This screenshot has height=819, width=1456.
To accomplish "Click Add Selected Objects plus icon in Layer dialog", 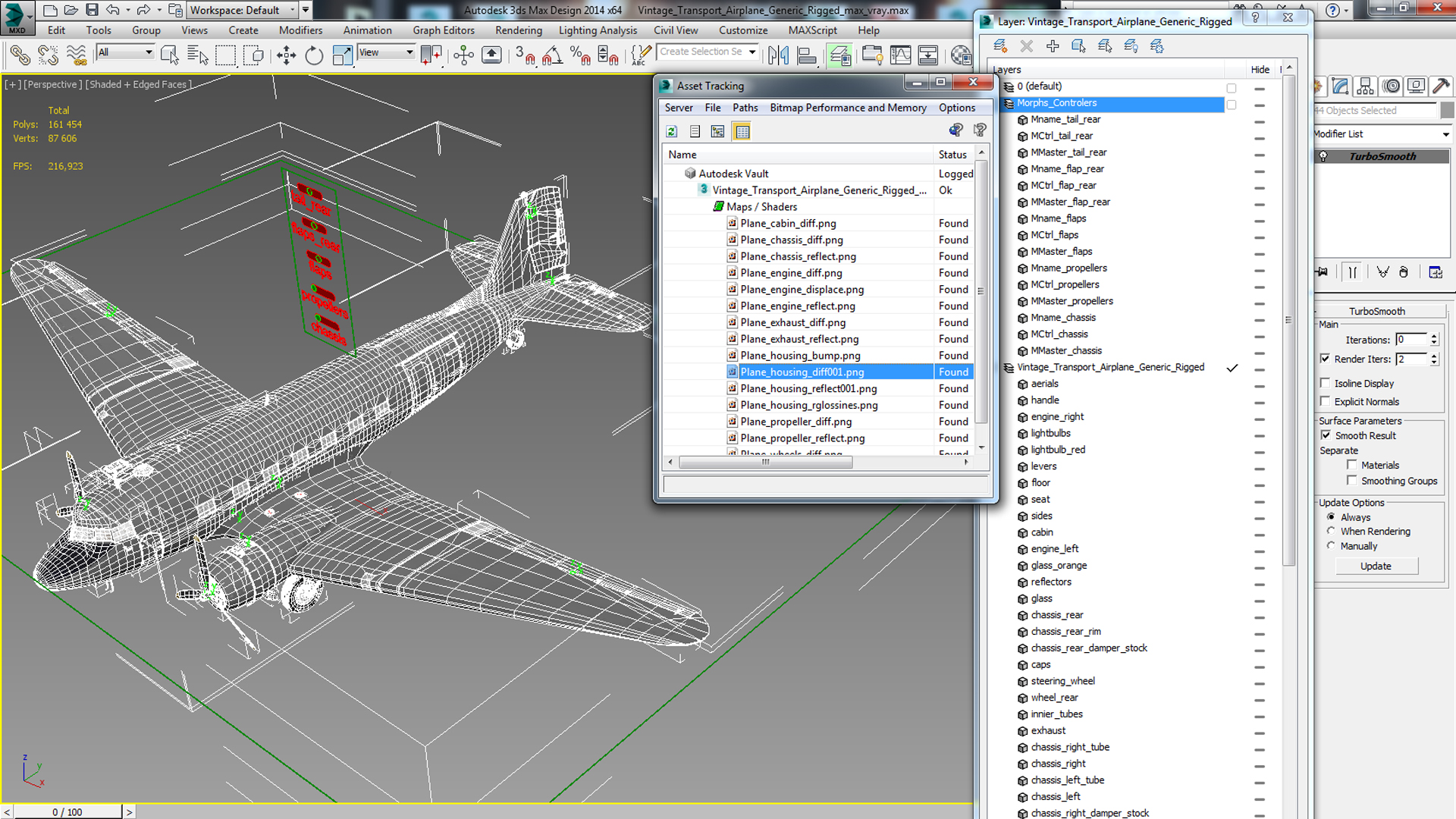I will [x=1053, y=46].
